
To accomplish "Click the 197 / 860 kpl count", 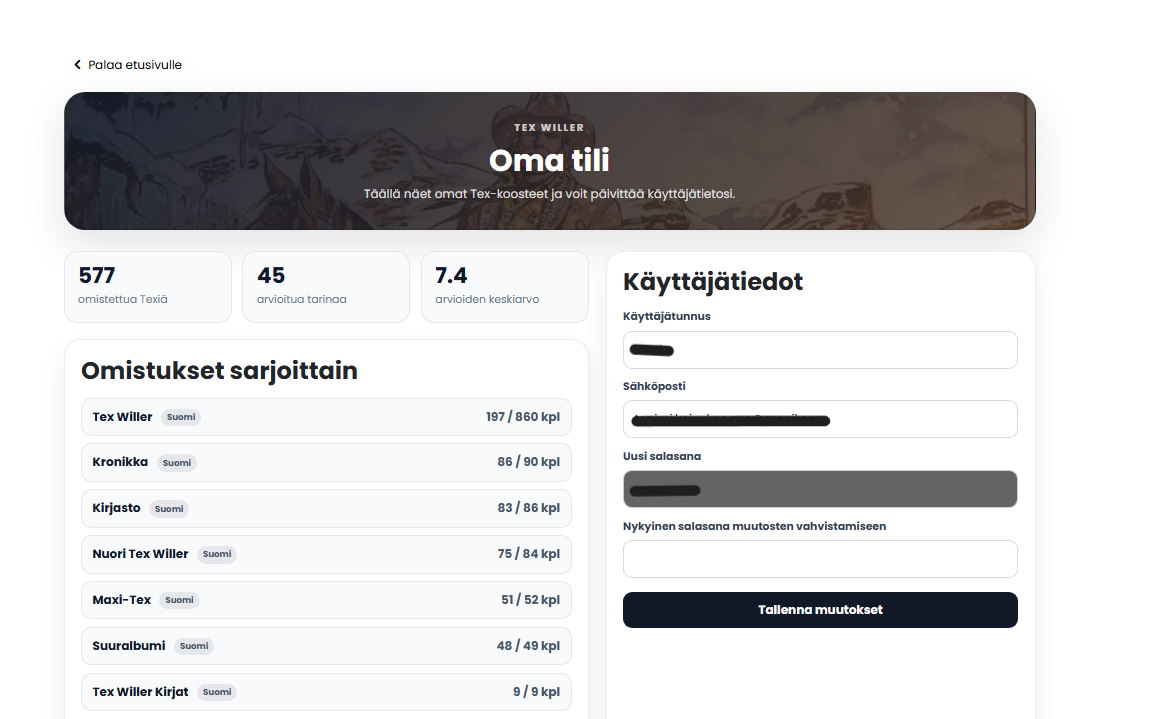I will (x=523, y=417).
